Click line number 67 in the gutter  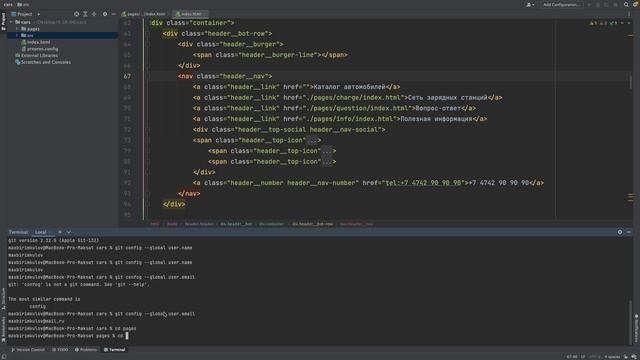tap(127, 76)
